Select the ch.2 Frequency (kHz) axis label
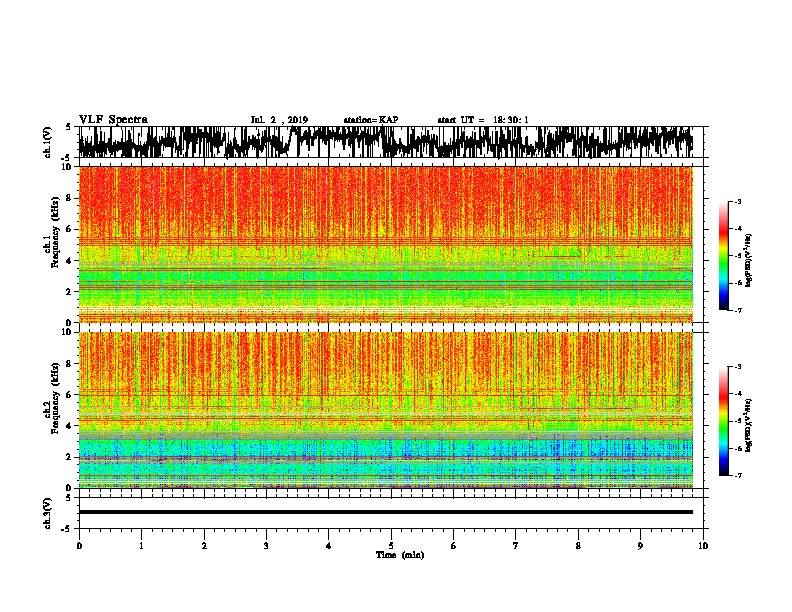The width and height of the screenshot is (792, 612). point(52,398)
